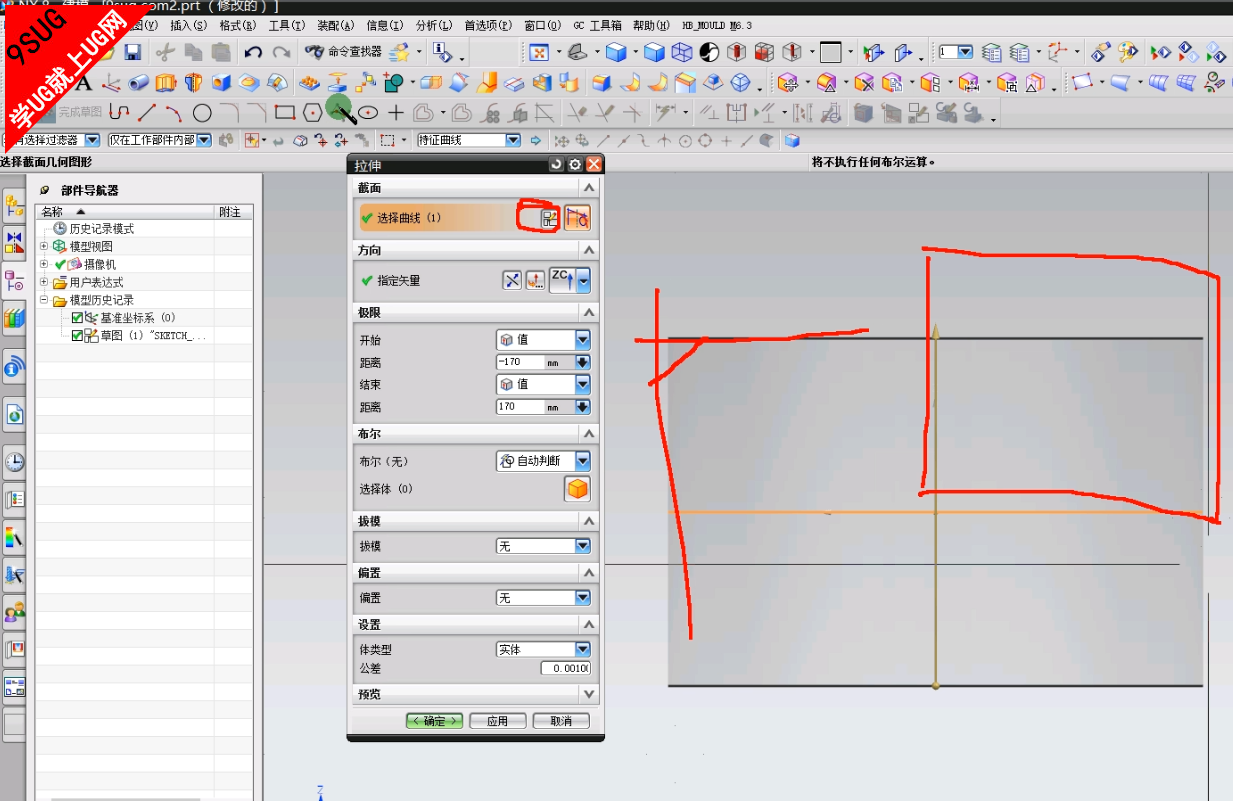Viewport: 1233px width, 801px height.
Task: Open the Extrude dialog gear settings
Action: point(575,164)
